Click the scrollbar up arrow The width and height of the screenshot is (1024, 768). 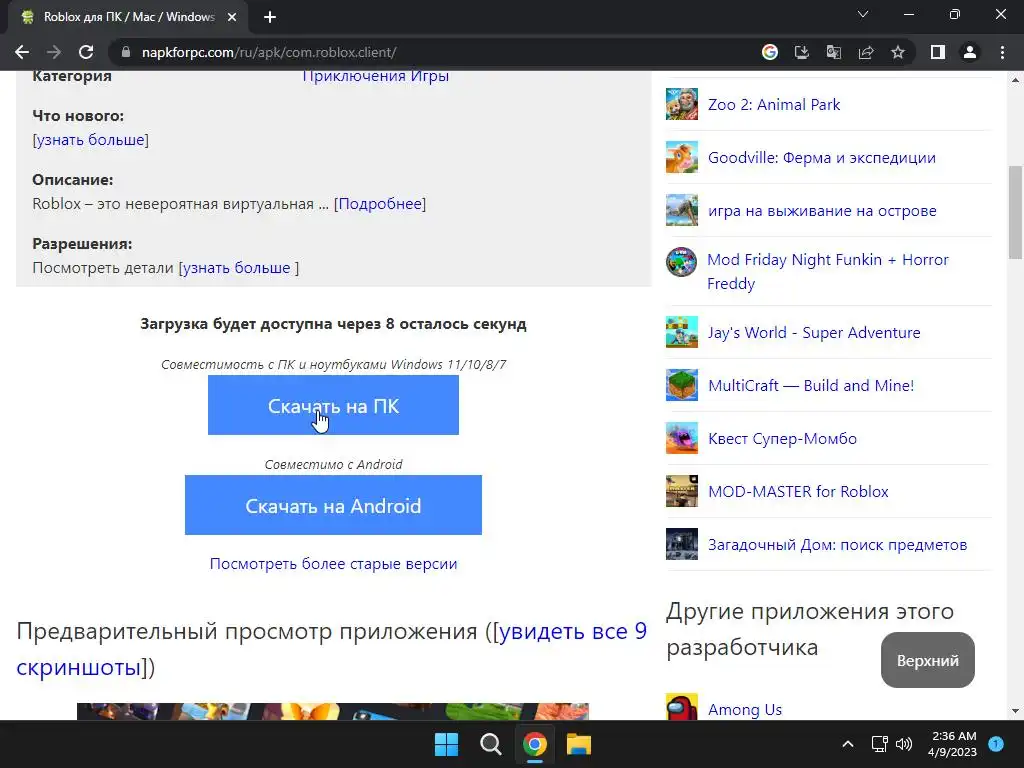click(1015, 80)
